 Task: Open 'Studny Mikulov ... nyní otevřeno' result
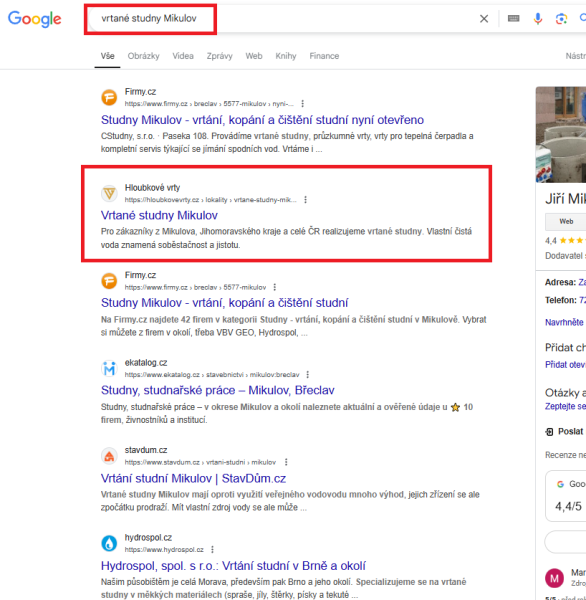(262, 120)
